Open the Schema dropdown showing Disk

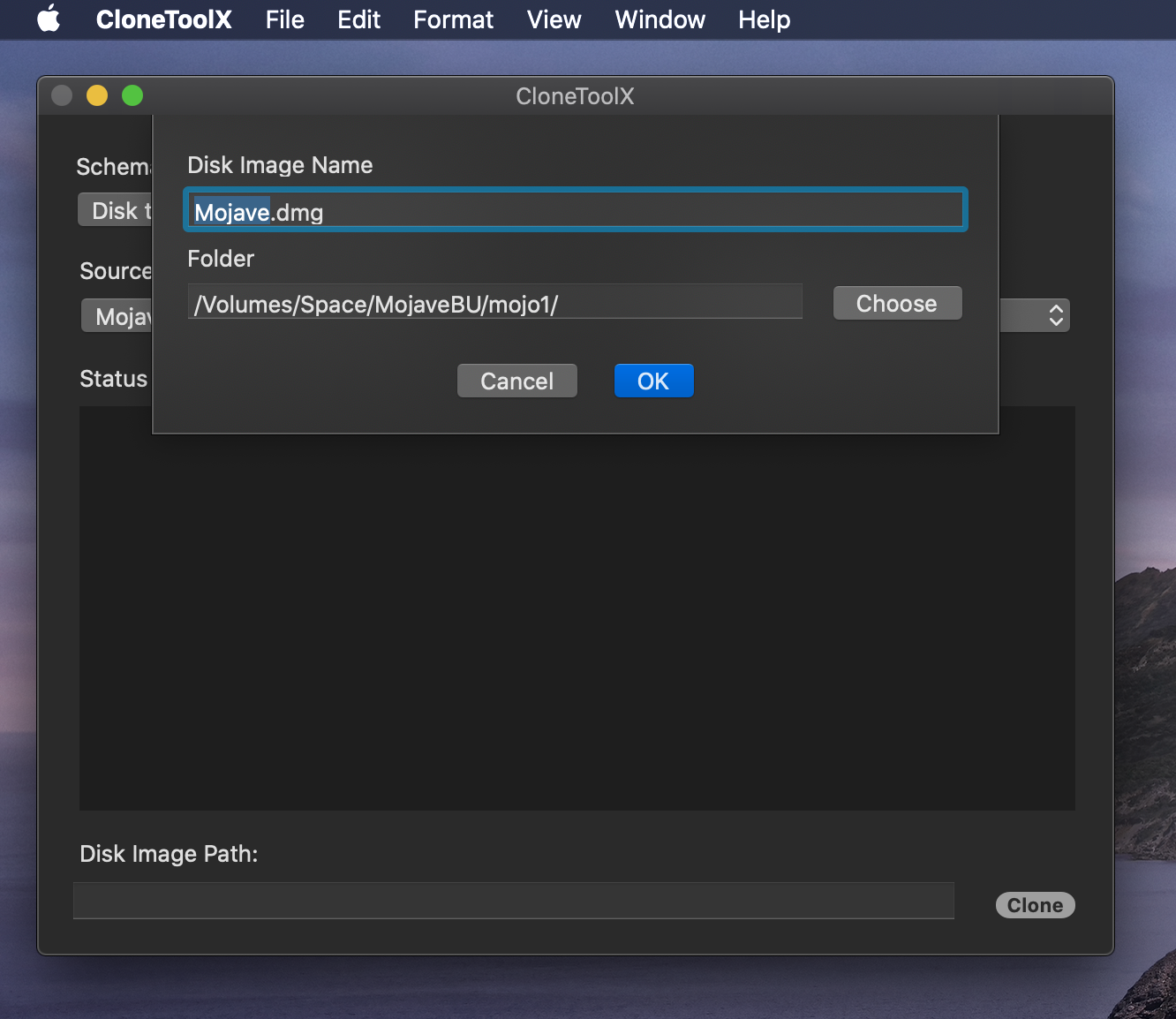pyautogui.click(x=115, y=210)
